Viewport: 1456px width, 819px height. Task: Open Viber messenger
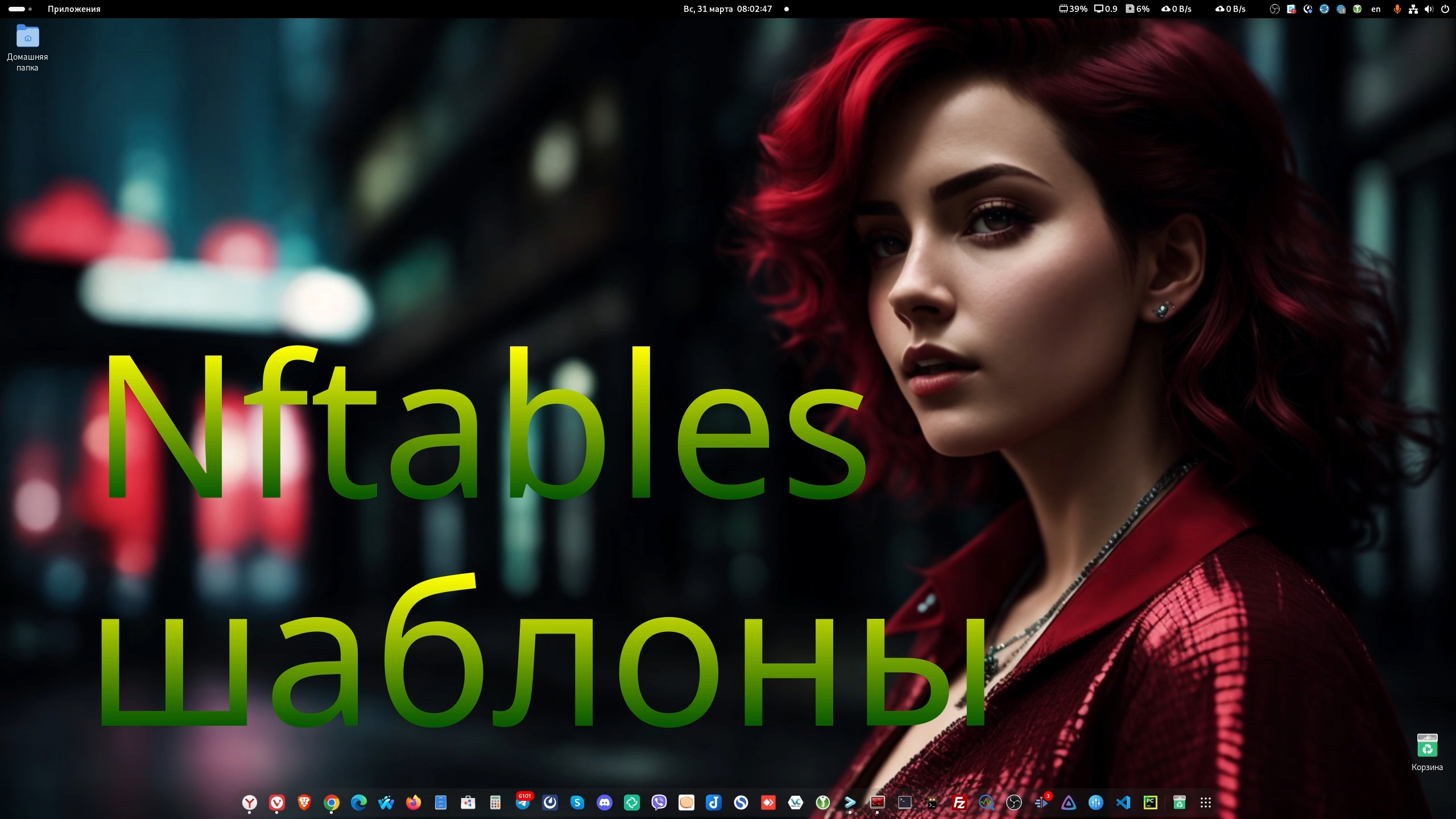[659, 803]
